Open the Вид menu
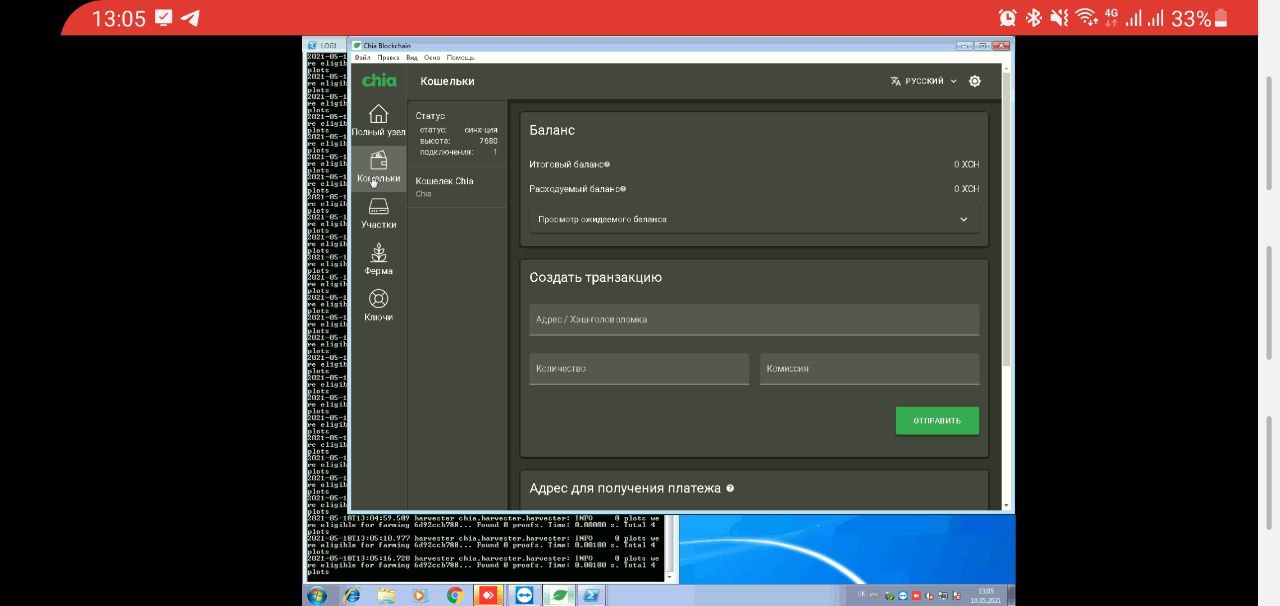Viewport: 1280px width, 606px height. 411,58
